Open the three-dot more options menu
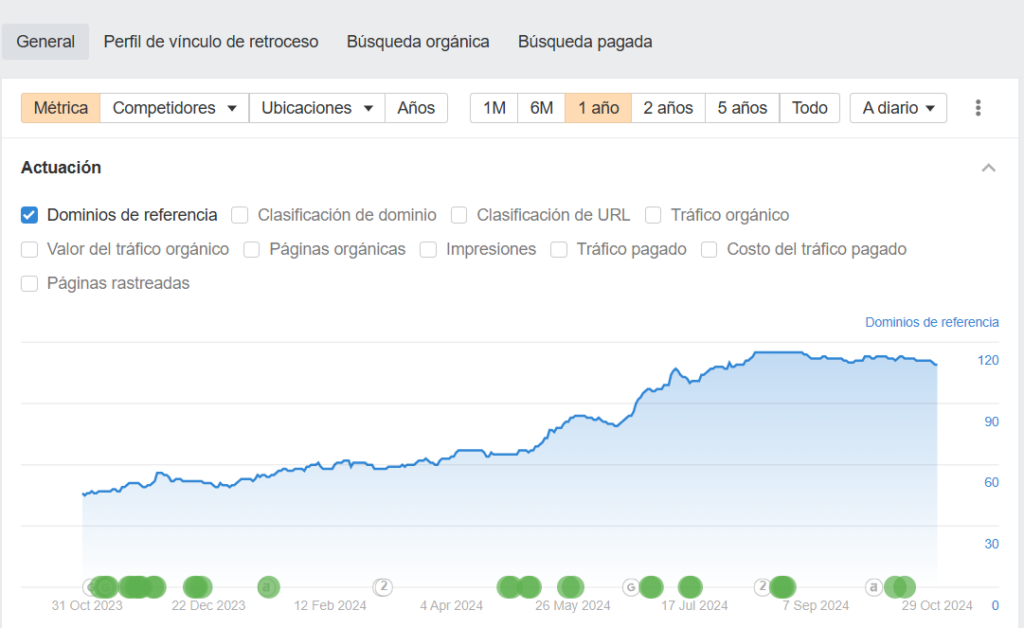 (x=978, y=108)
